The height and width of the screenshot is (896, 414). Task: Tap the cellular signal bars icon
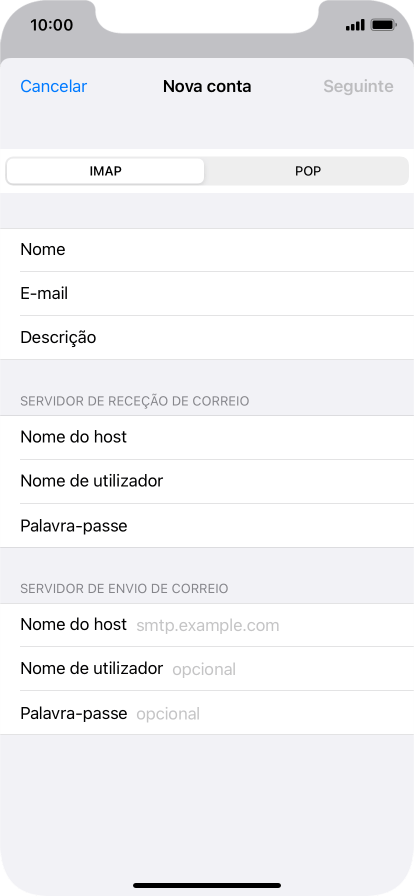coord(355,25)
